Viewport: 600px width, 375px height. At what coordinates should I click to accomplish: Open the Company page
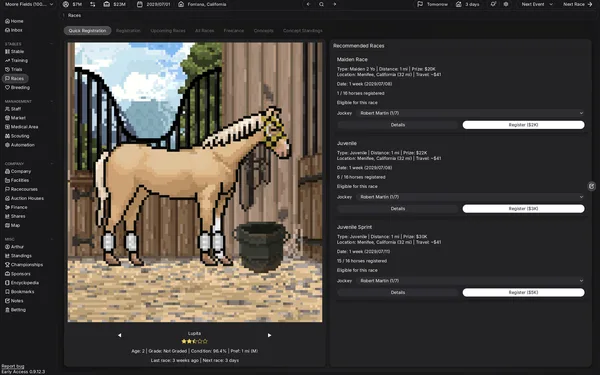(18, 171)
